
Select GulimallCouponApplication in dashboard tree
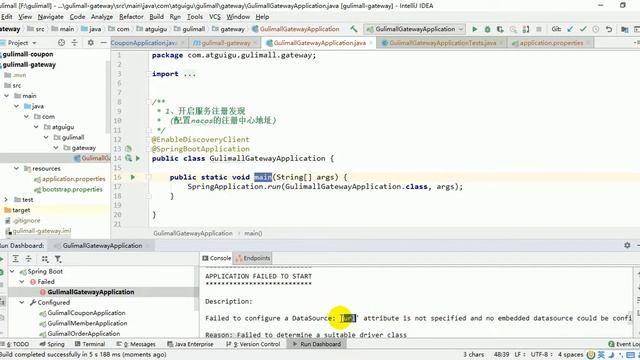86,313
